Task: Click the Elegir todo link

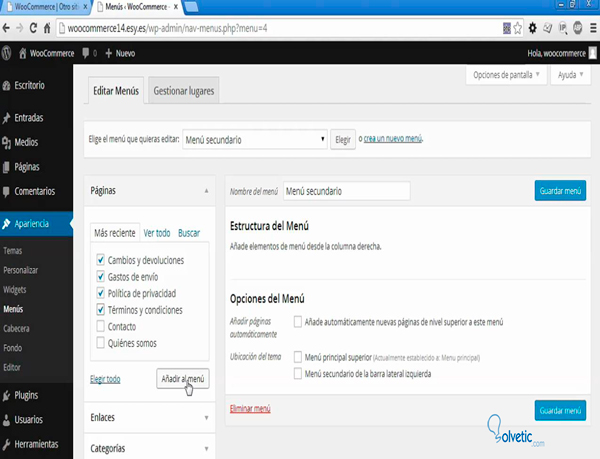Action: tap(105, 379)
